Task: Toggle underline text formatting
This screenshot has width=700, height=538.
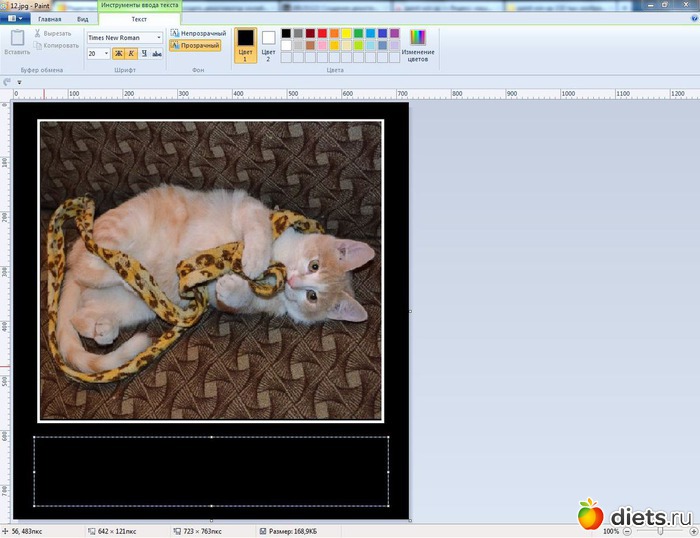Action: 145,54
